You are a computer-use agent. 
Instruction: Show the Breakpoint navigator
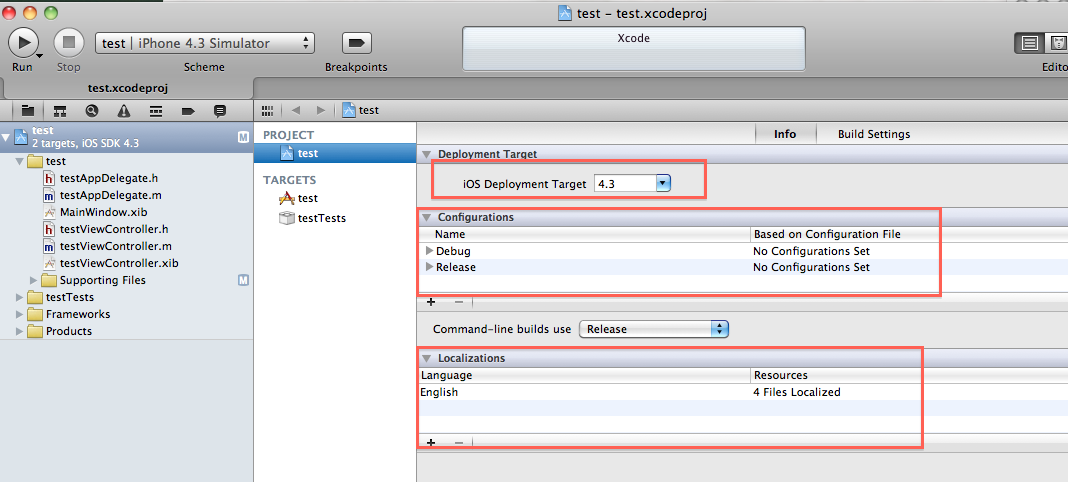click(188, 110)
